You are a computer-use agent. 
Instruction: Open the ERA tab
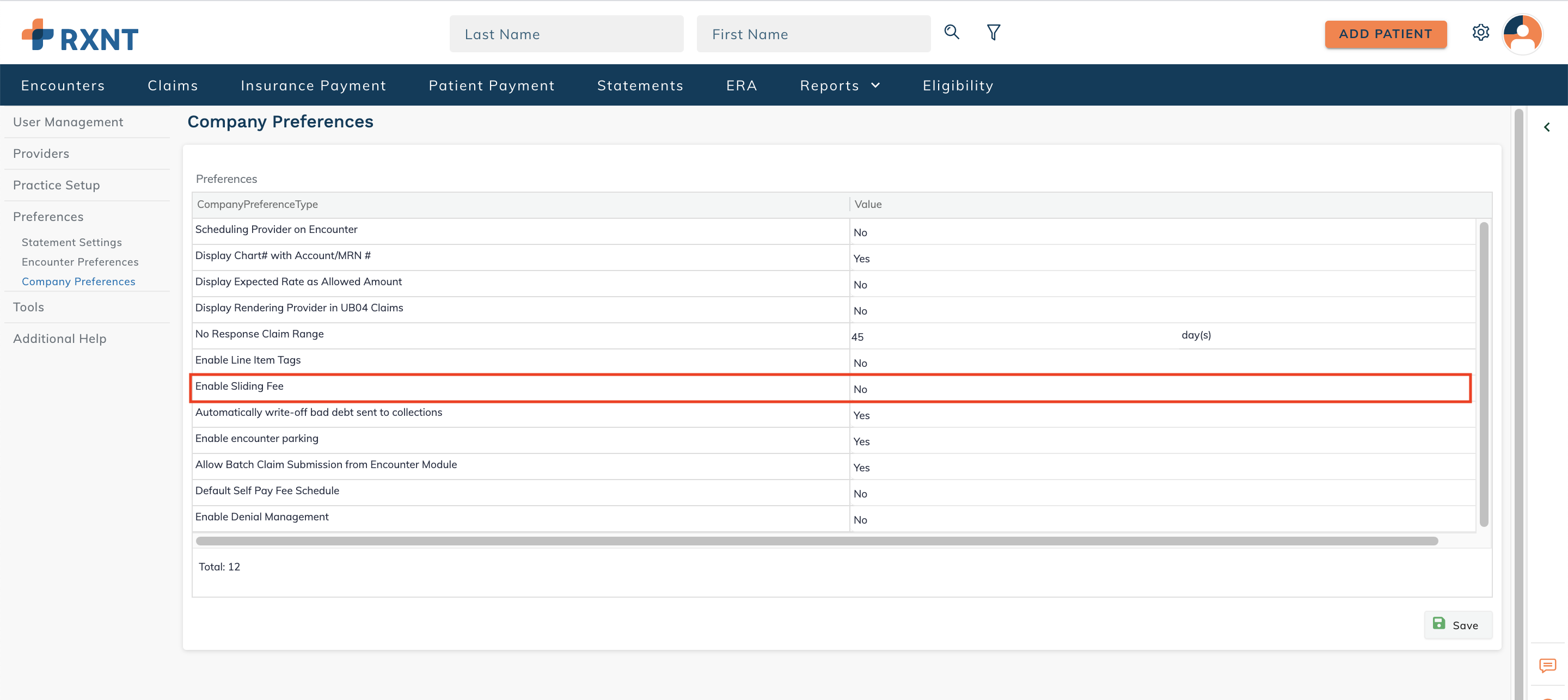[x=742, y=85]
